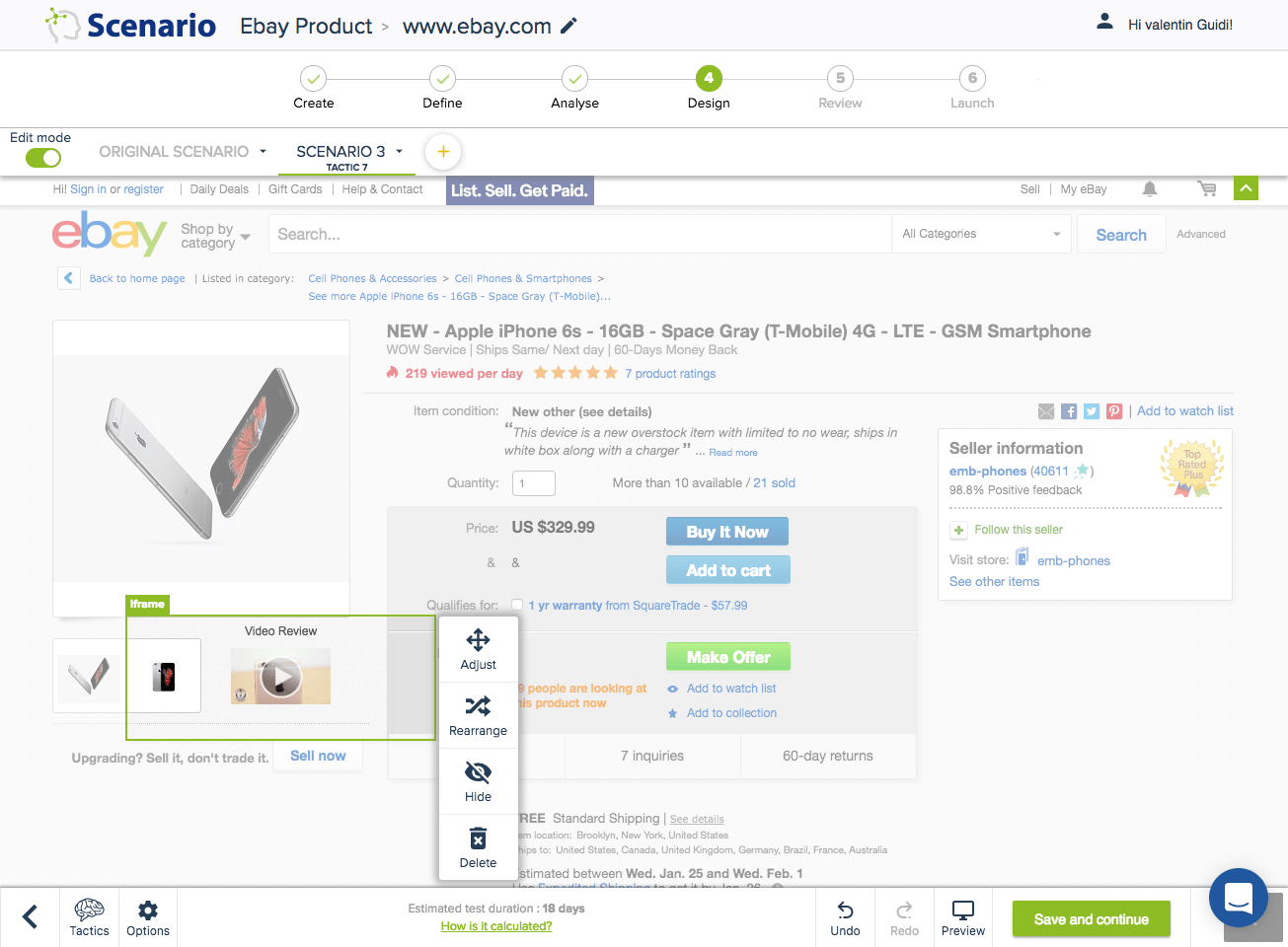Click the store icon next to Visit store

[x=1023, y=557]
